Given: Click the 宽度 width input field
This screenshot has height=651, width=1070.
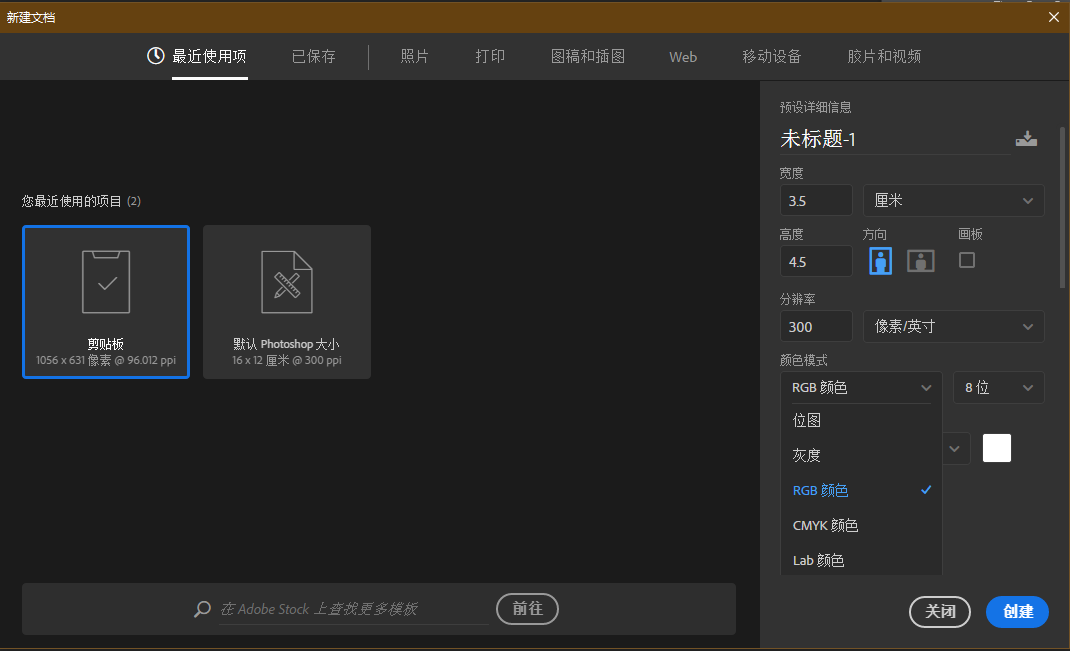Looking at the screenshot, I should [816, 201].
